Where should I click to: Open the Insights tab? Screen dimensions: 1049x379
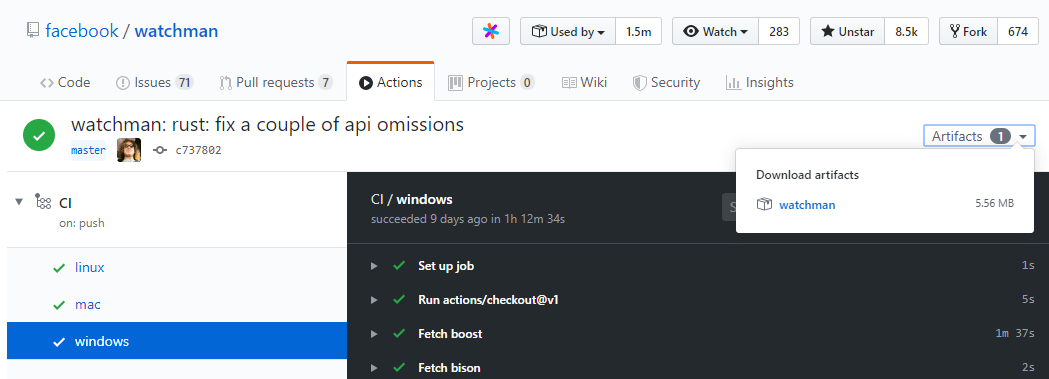(x=760, y=82)
